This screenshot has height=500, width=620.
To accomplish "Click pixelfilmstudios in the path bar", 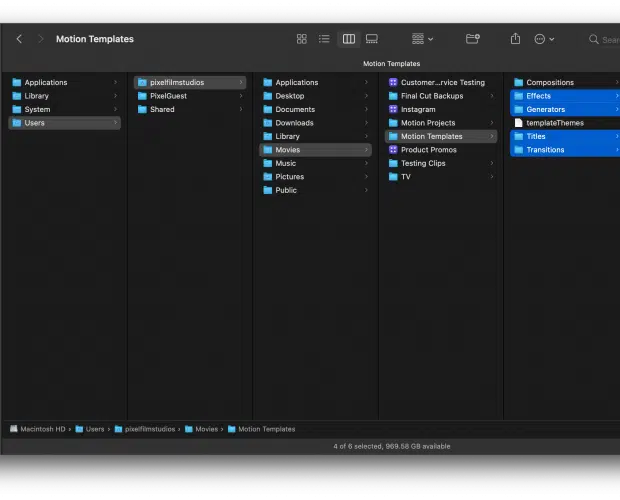I will [x=145, y=429].
